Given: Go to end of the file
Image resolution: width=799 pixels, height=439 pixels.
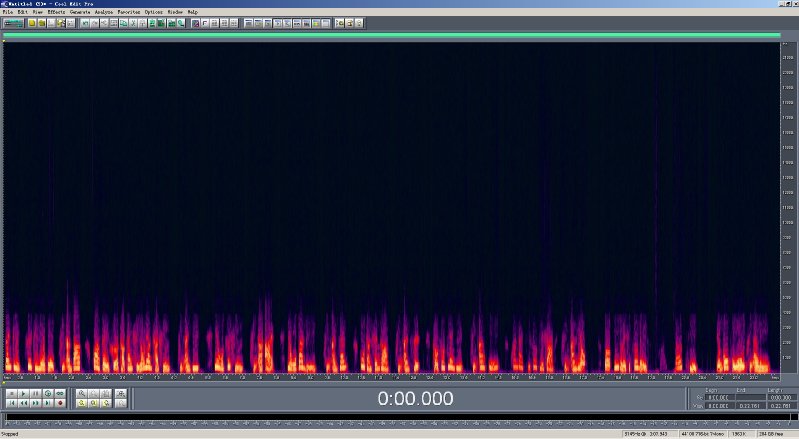Looking at the screenshot, I should [48, 403].
